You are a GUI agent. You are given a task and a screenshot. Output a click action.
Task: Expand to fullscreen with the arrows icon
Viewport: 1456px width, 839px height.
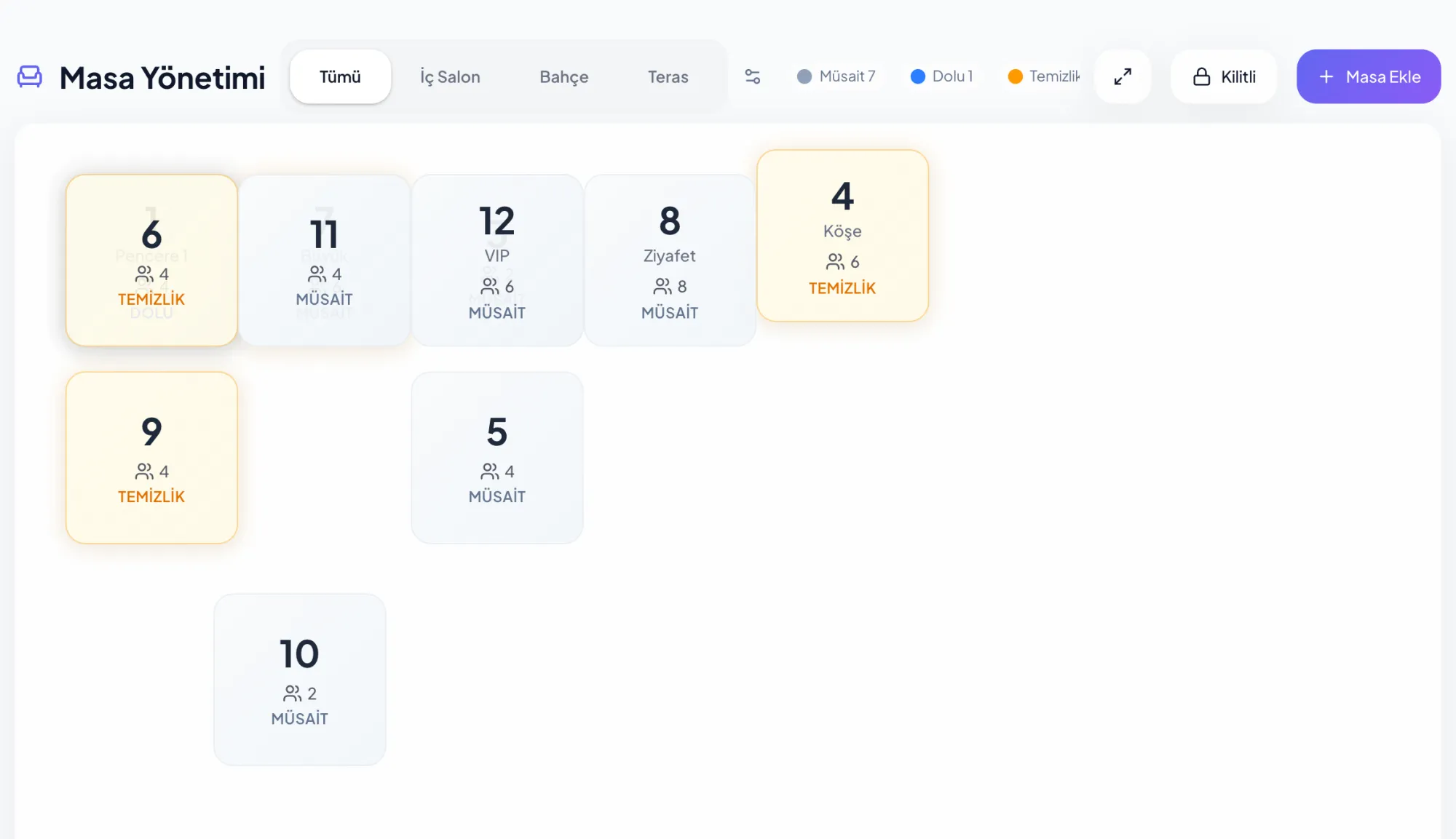1123,76
